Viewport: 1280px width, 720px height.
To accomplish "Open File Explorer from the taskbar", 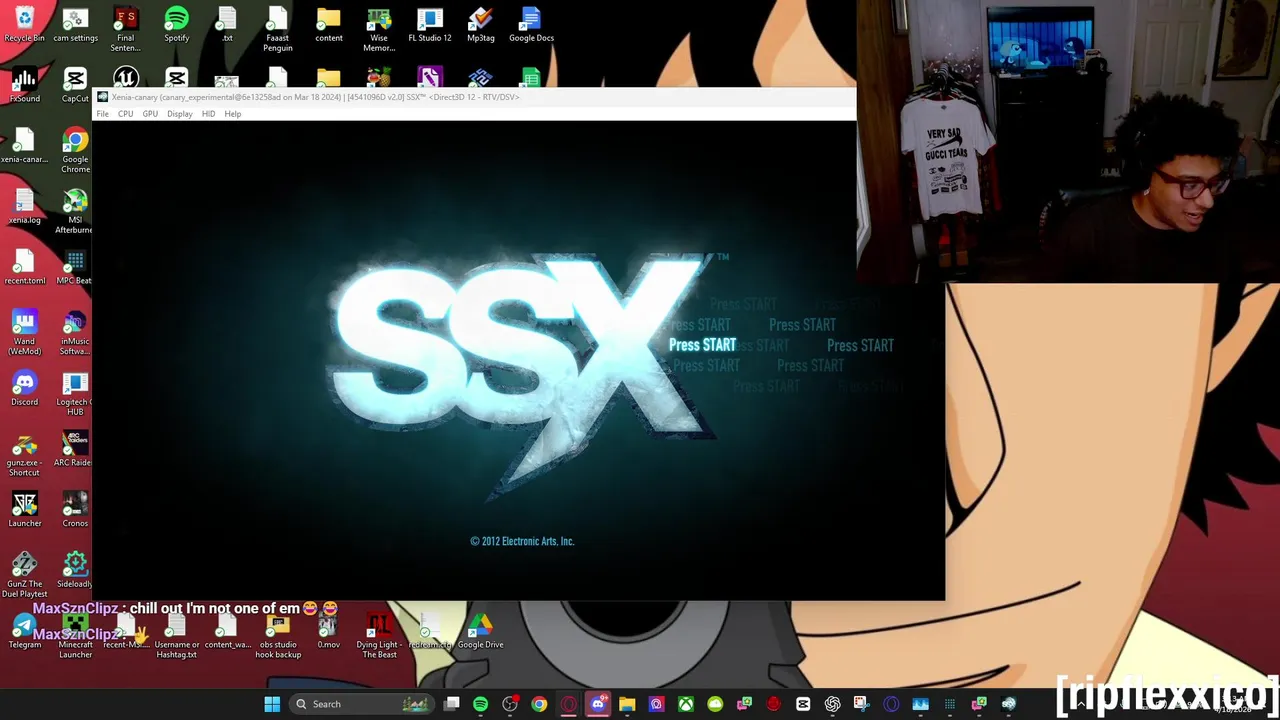I will (627, 704).
